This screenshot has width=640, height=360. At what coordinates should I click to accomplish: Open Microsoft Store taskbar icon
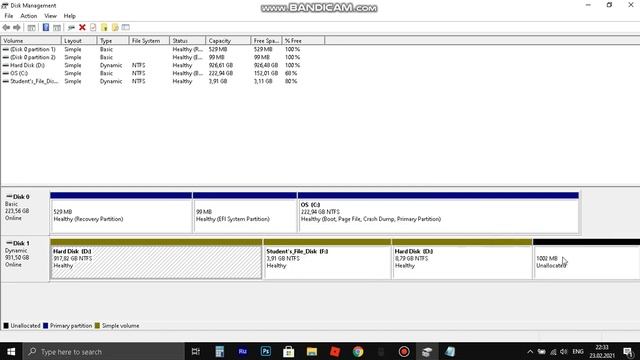[289, 351]
